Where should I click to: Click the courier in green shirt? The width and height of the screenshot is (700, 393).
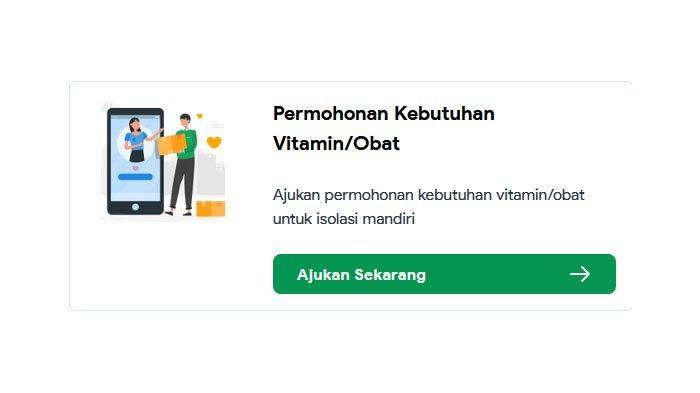(x=183, y=165)
